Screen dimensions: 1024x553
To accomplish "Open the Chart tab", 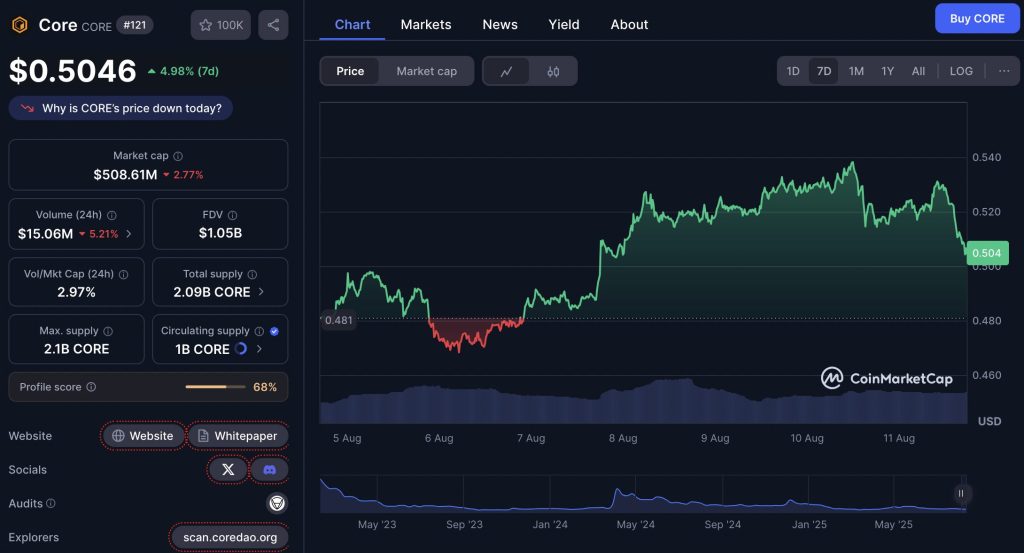I will click(x=352, y=25).
